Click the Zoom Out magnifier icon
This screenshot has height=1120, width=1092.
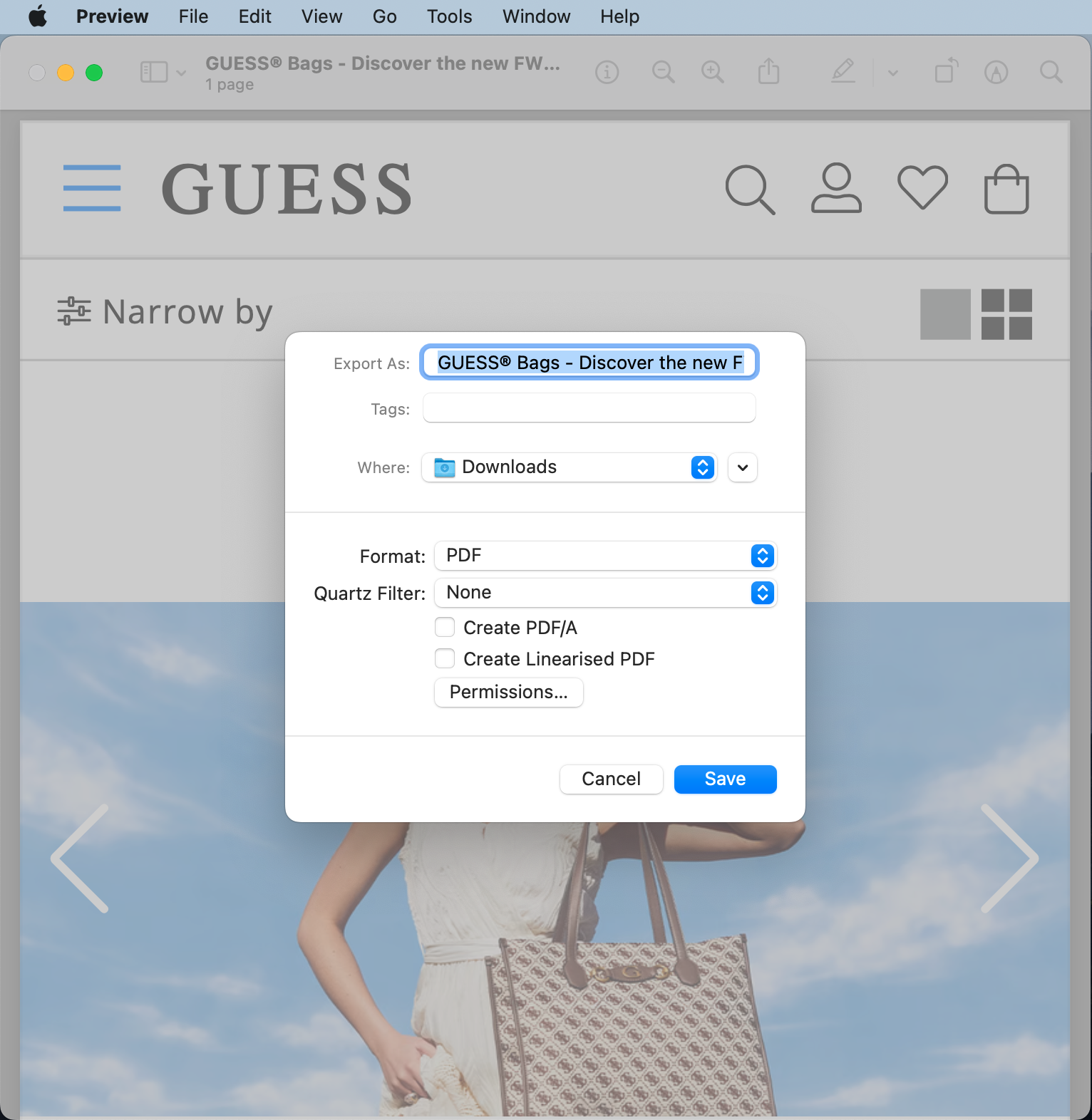tap(663, 72)
